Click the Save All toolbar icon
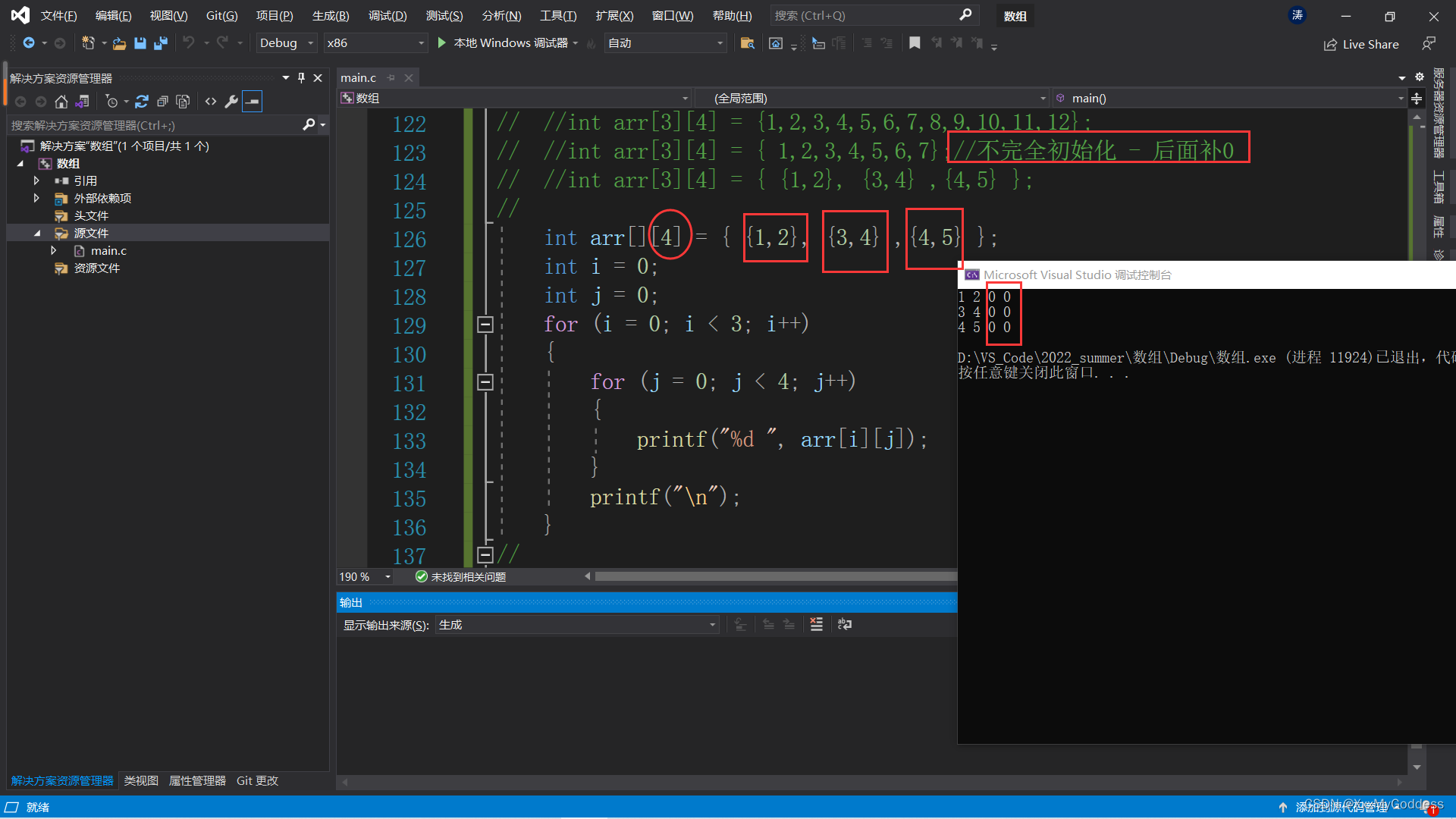1456x819 pixels. coord(160,43)
